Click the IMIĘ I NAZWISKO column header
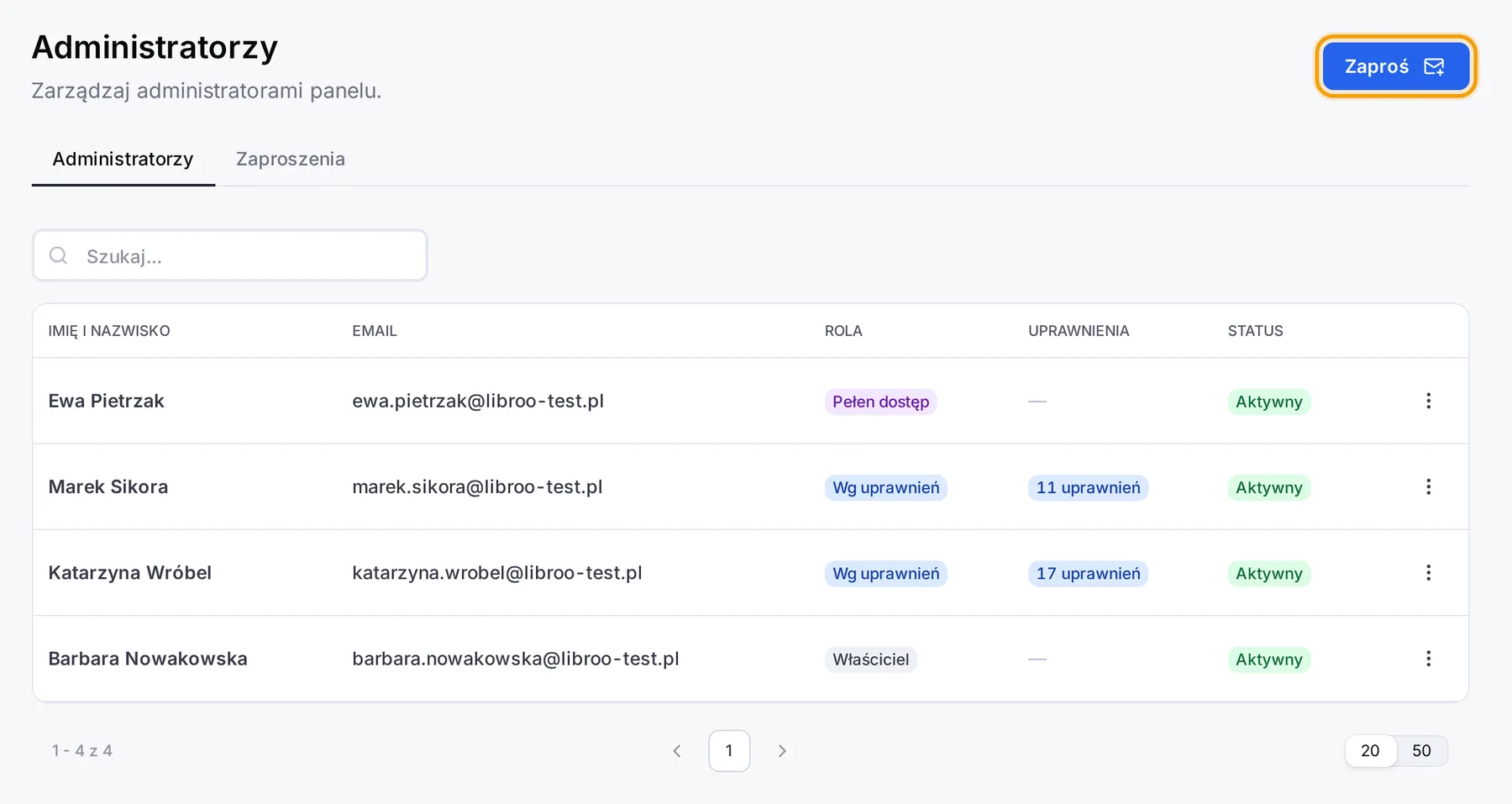 pos(109,331)
